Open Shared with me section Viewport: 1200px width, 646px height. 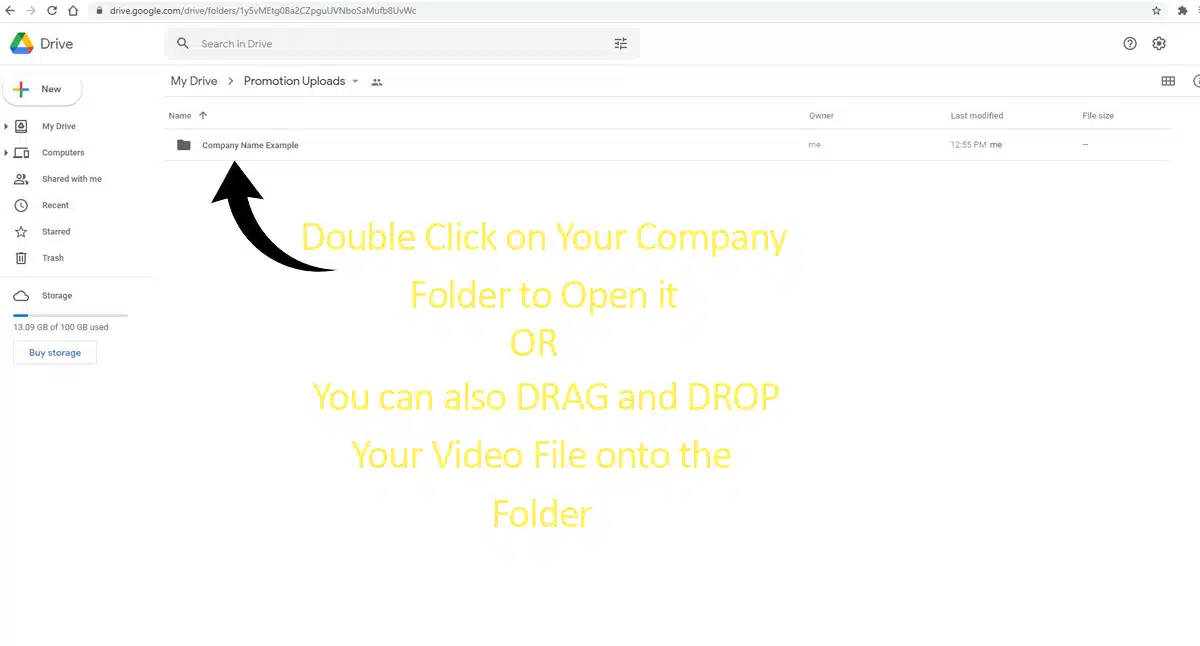[x=71, y=179]
